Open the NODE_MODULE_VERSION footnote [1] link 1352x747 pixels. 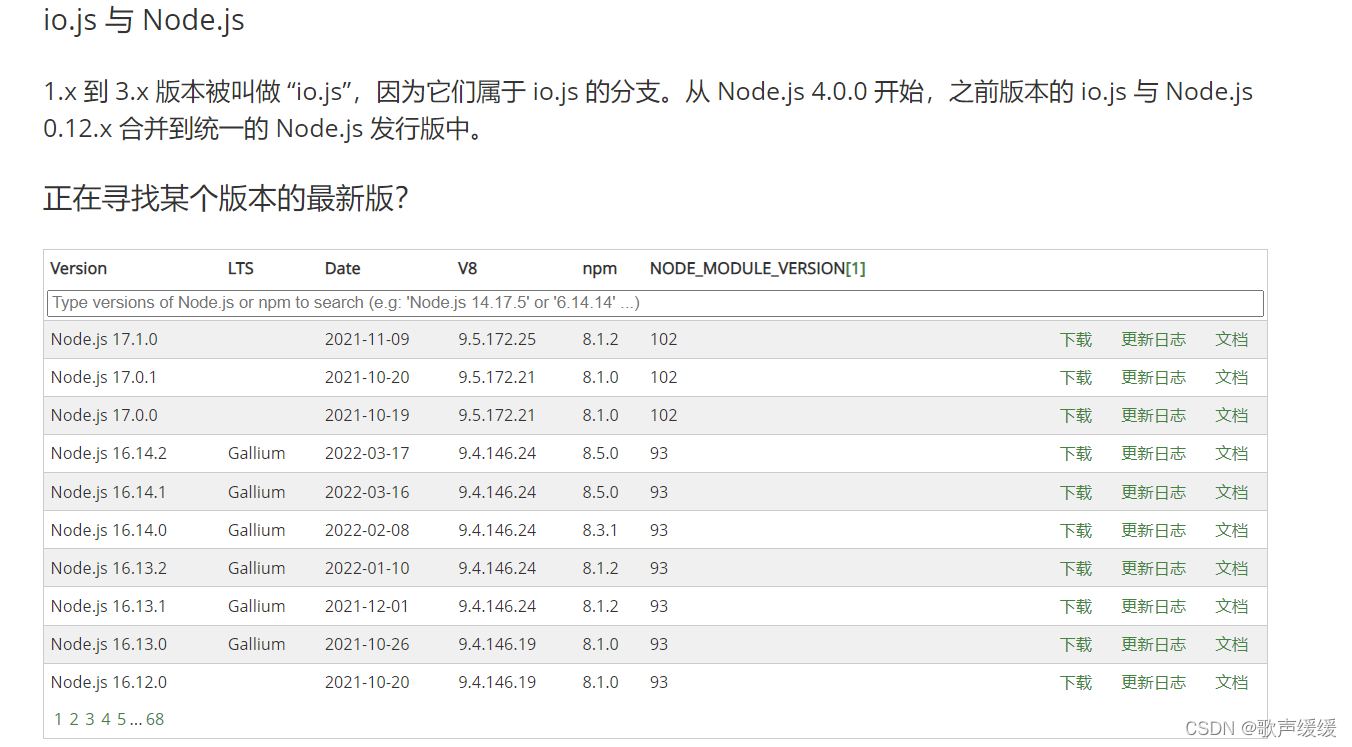(856, 268)
